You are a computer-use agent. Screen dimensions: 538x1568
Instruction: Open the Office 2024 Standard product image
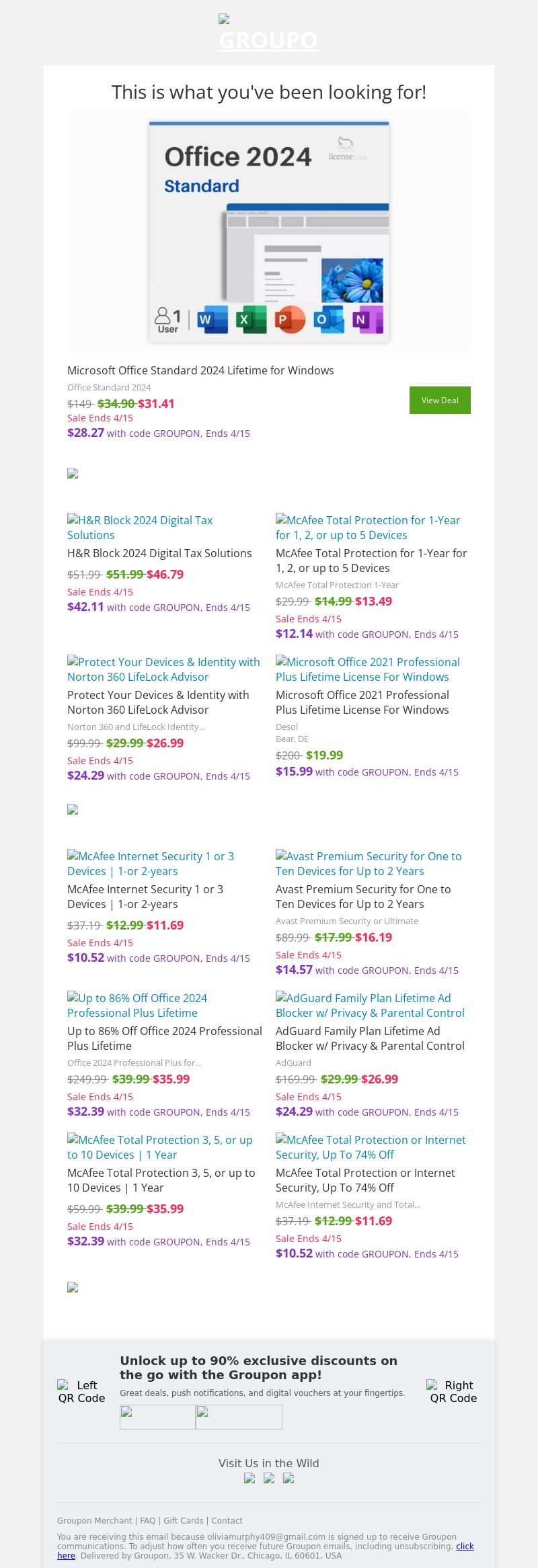pos(269,232)
